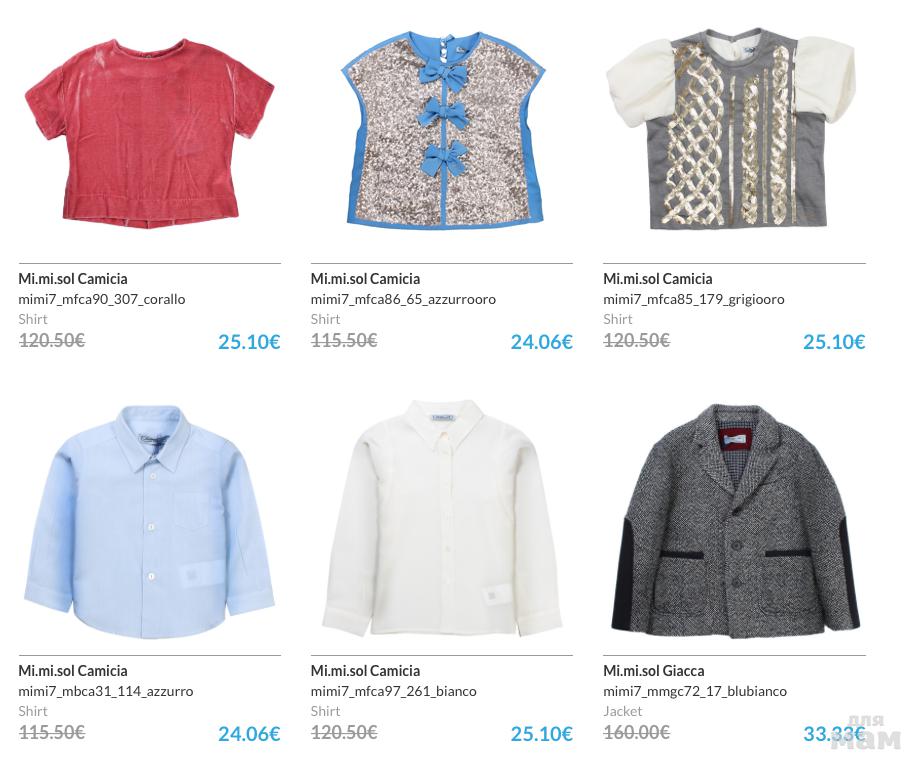Click Mi.mi.sol Camicia title above corallo code
Image resolution: width=916 pixels, height=764 pixels.
[x=73, y=279]
